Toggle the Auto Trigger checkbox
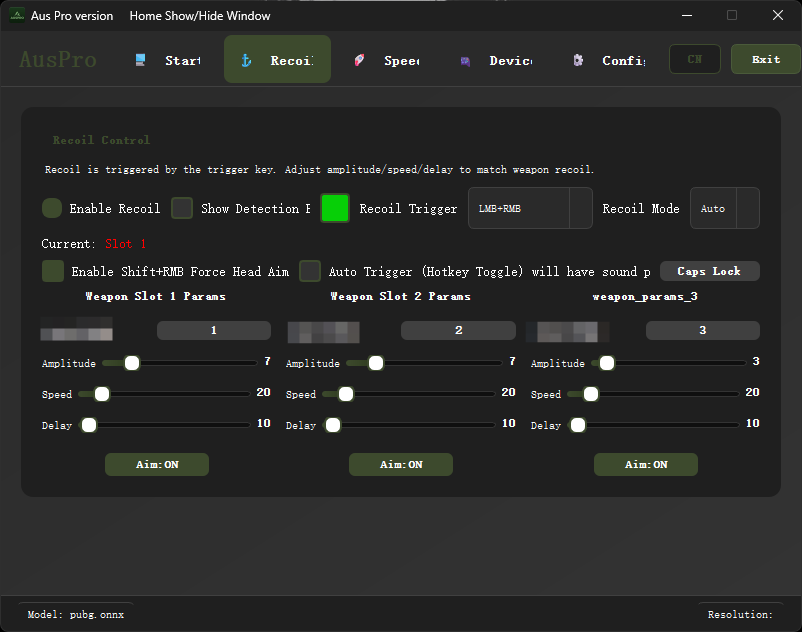802x632 pixels. click(x=310, y=271)
